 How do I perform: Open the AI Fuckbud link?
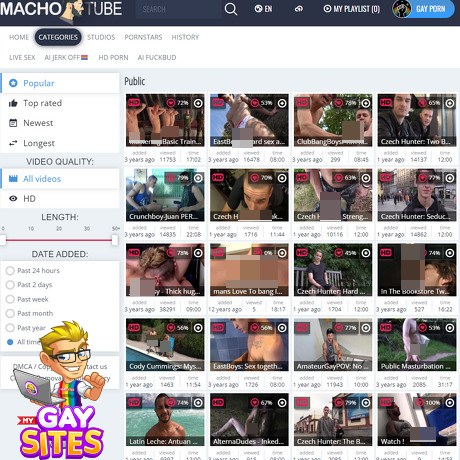coord(157,58)
